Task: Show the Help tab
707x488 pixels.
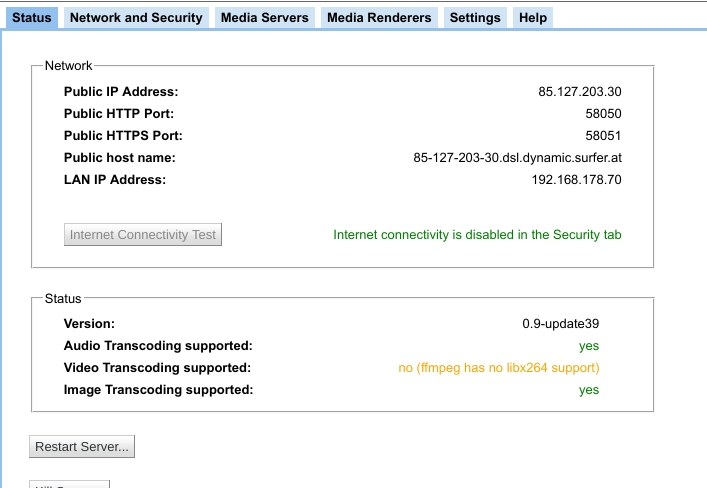Action: (533, 18)
